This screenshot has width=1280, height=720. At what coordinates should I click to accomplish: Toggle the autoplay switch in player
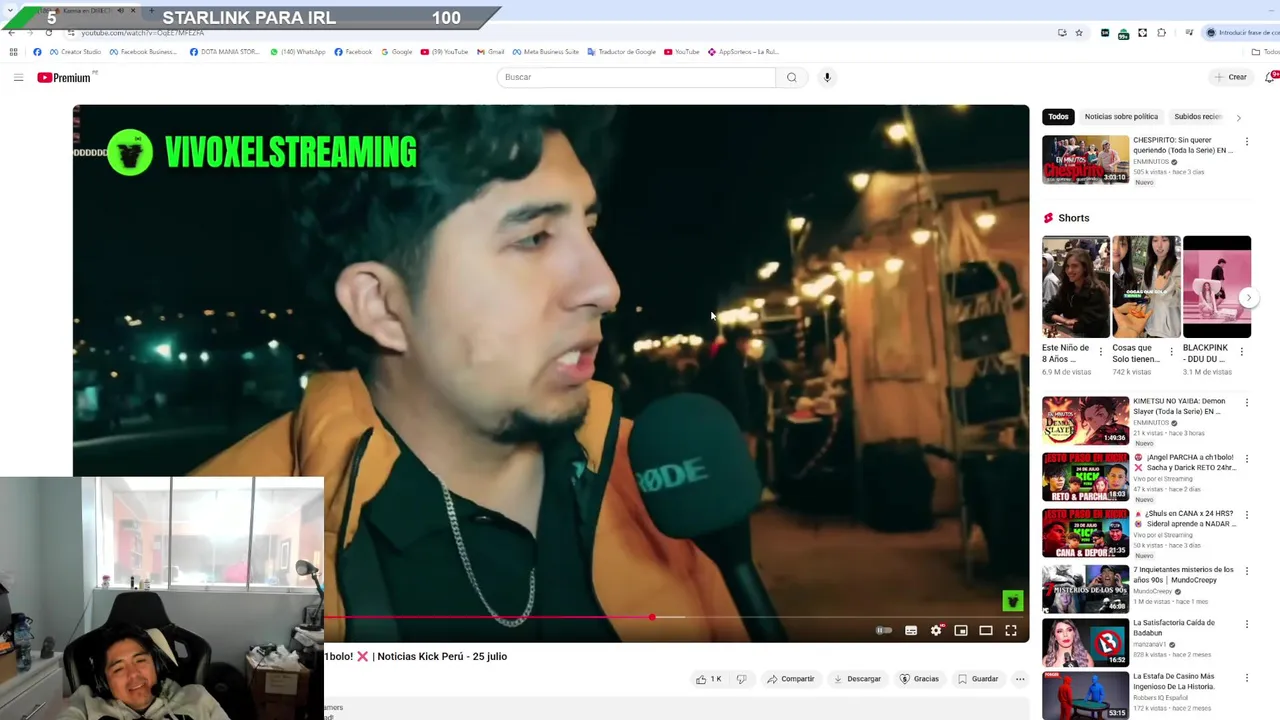[x=884, y=630]
